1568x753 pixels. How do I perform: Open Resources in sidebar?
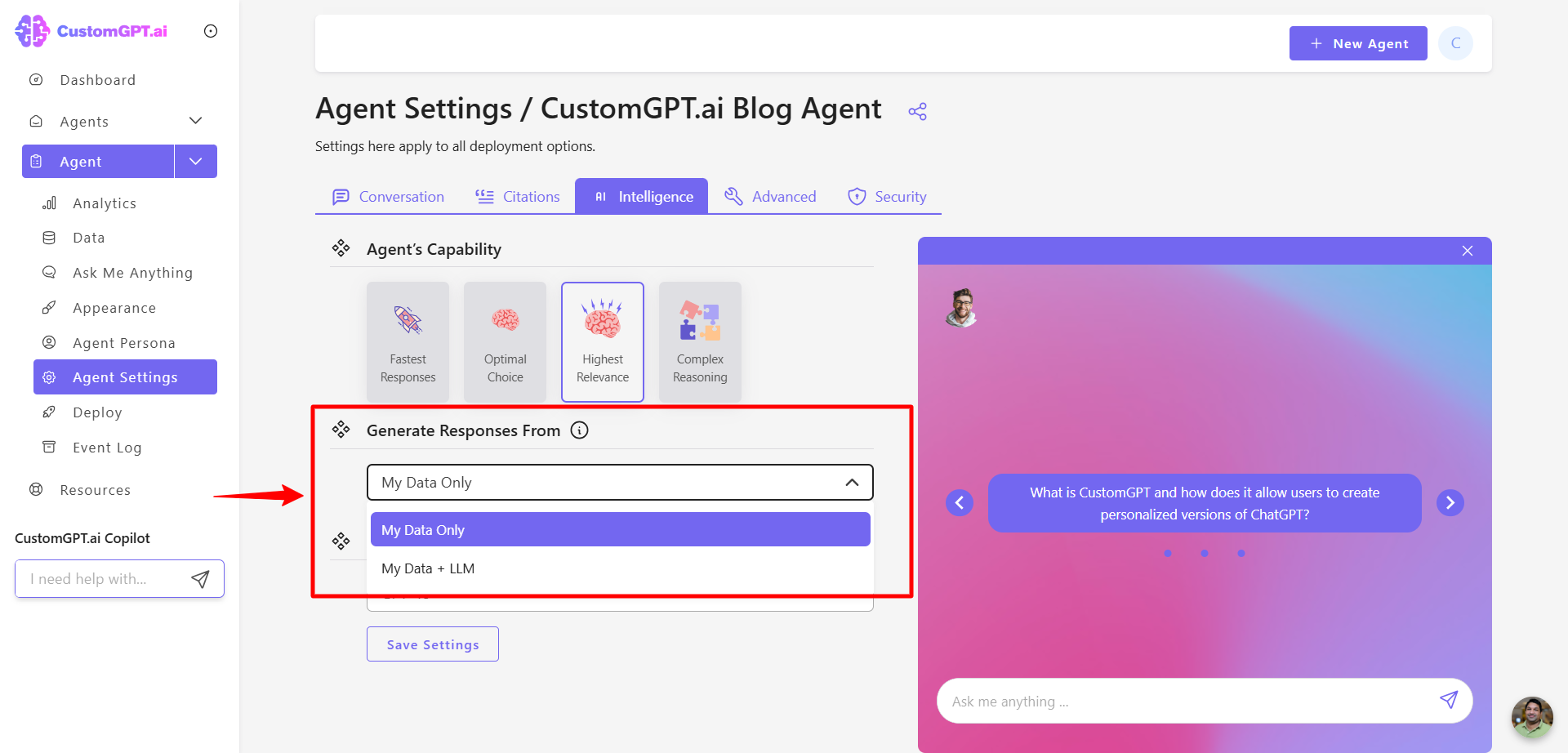[x=95, y=490]
